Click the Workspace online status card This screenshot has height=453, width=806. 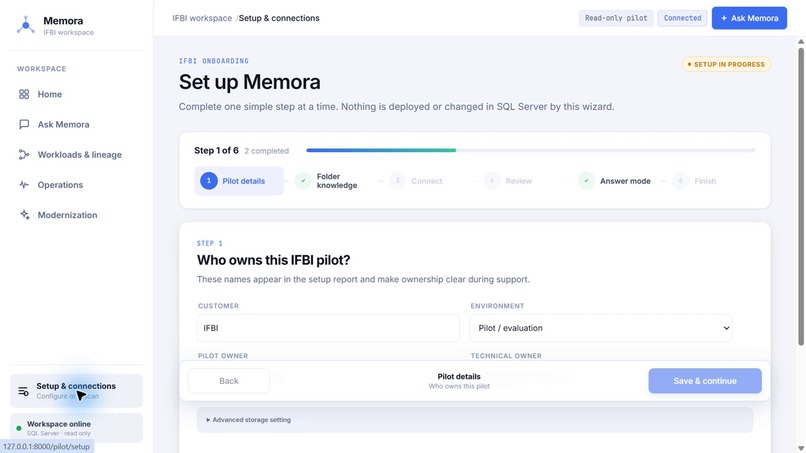(77, 428)
